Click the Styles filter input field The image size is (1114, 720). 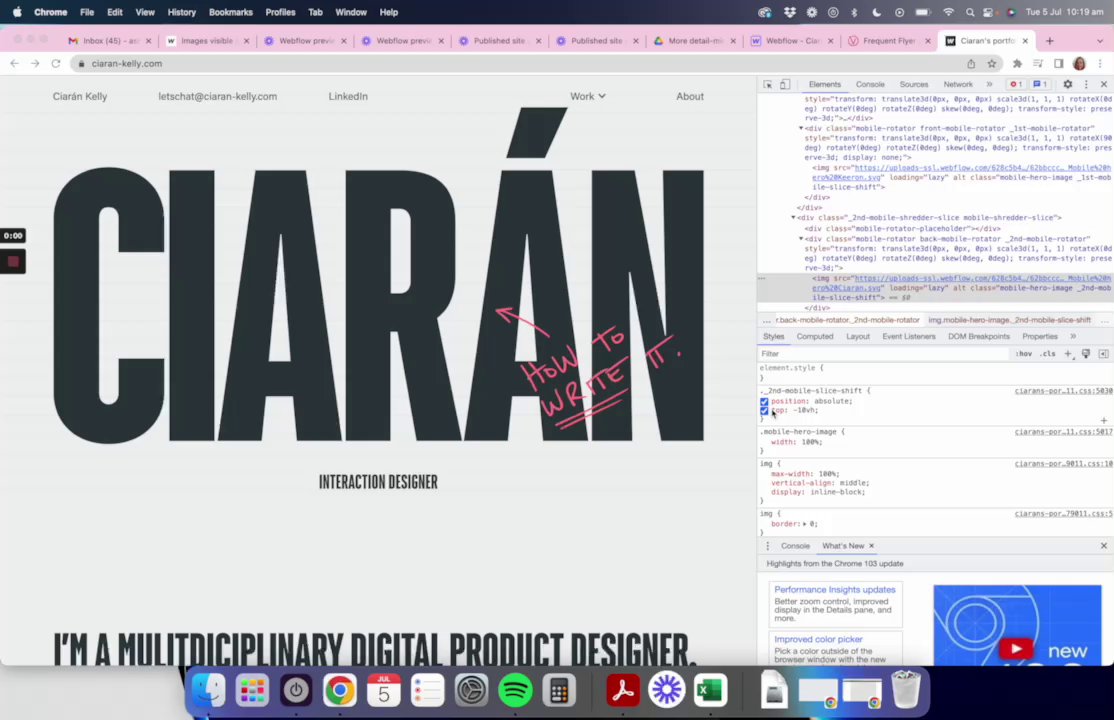pos(885,354)
